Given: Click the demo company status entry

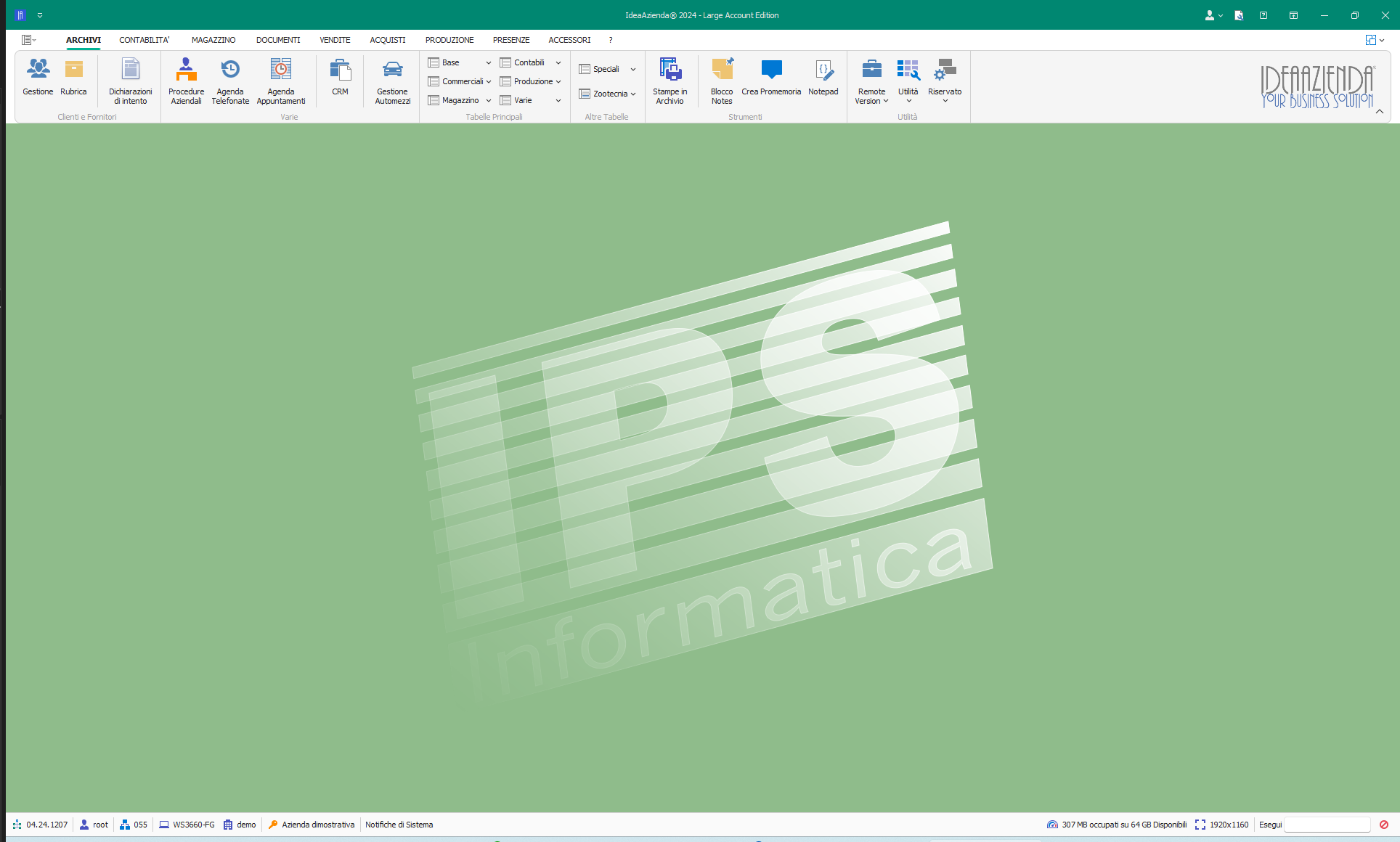Looking at the screenshot, I should [240, 825].
